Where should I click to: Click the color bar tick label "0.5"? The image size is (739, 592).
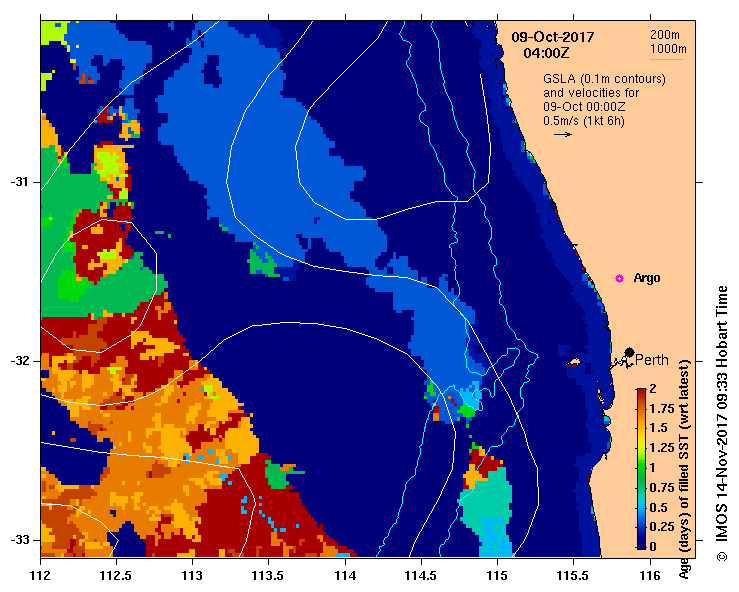point(658,507)
